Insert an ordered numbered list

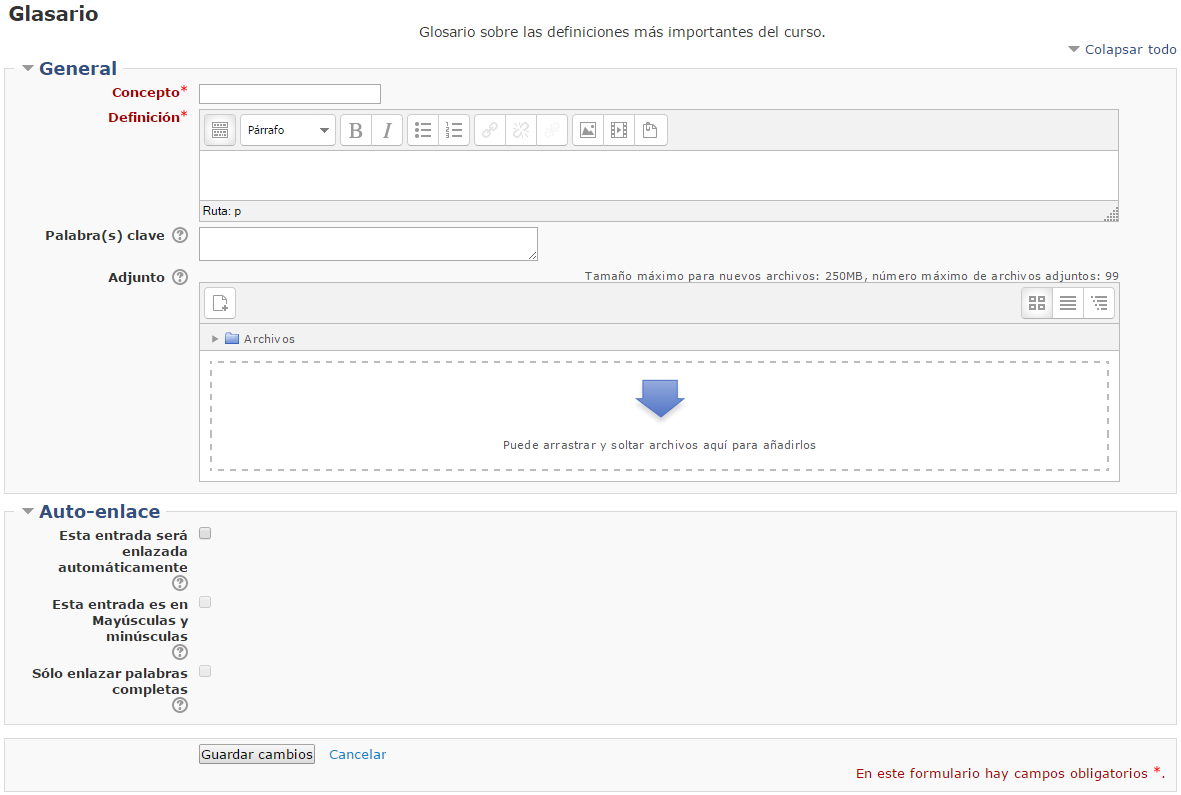[x=454, y=130]
